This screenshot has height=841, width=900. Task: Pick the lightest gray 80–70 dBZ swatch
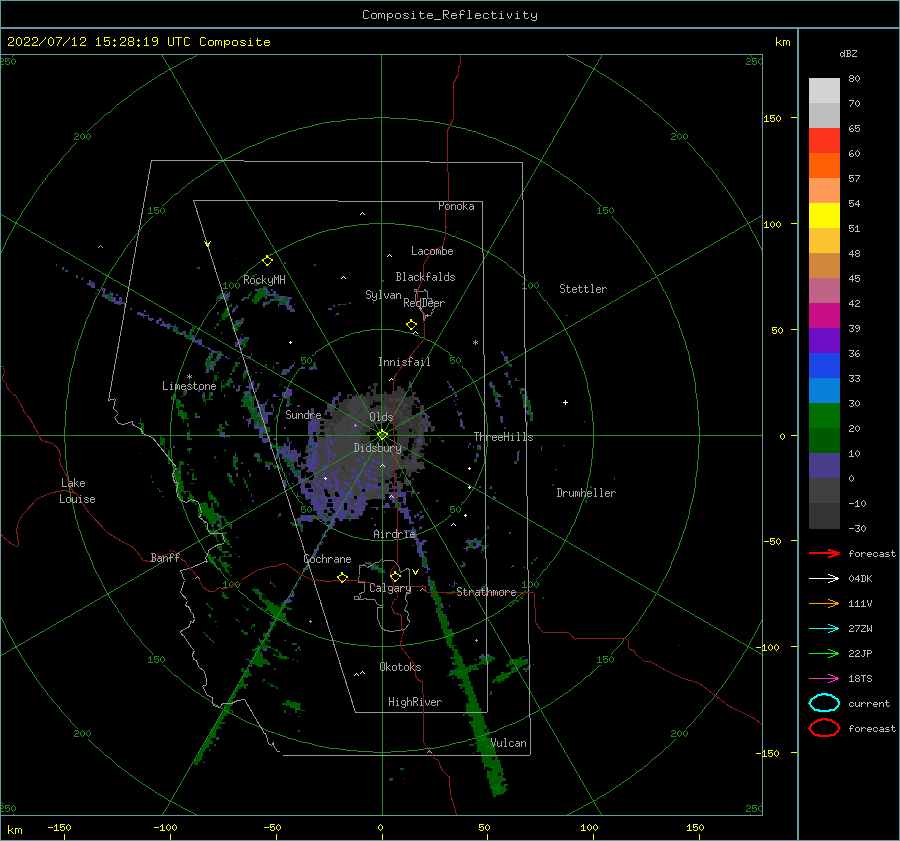click(824, 91)
